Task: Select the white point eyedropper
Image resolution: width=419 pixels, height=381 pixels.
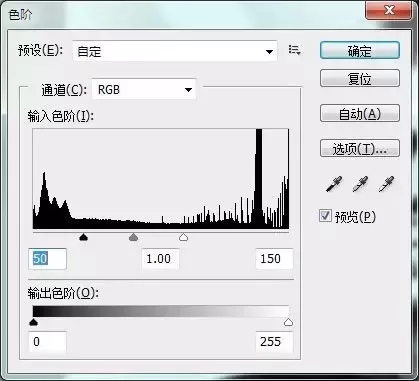Action: click(387, 184)
